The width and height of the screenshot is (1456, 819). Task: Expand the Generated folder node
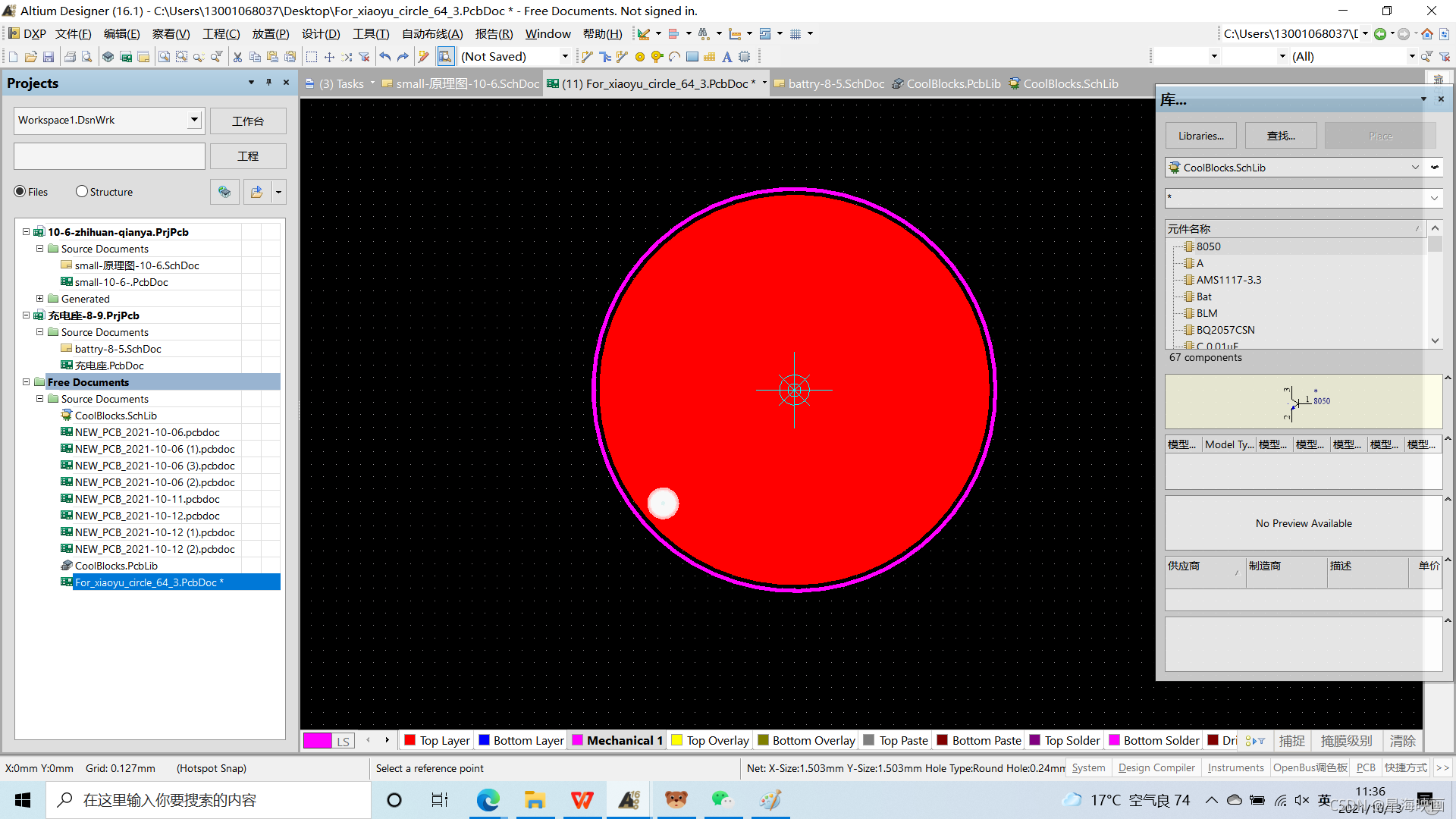pyautogui.click(x=40, y=299)
